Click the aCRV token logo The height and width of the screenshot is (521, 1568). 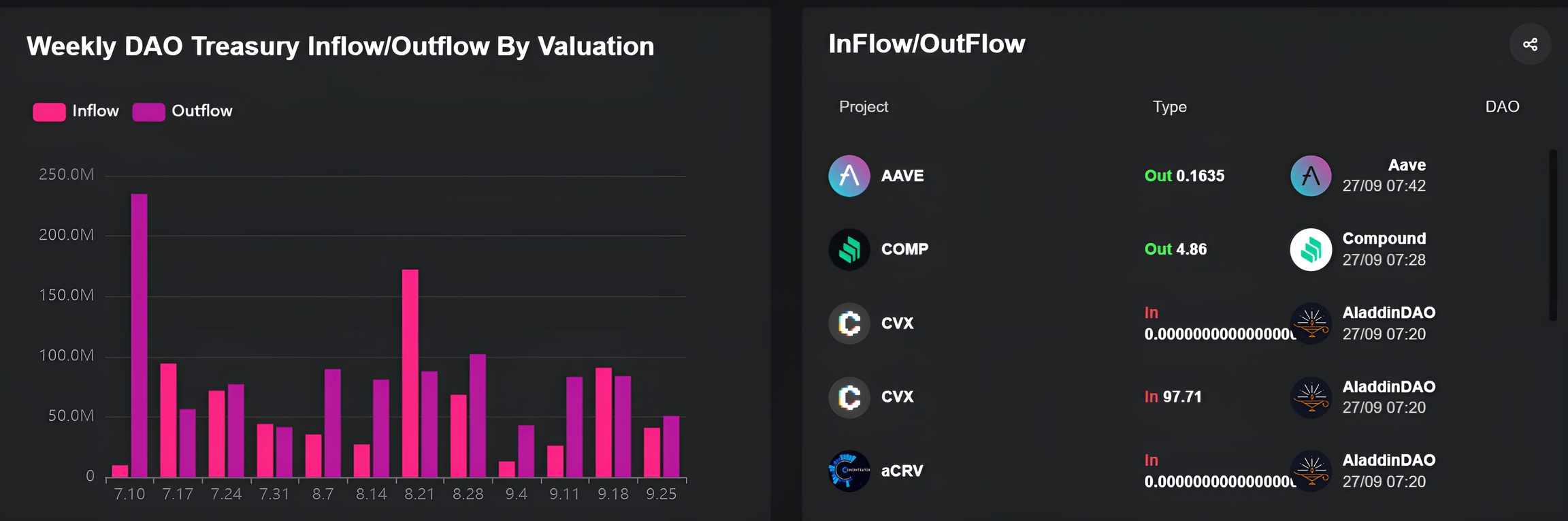[849, 471]
